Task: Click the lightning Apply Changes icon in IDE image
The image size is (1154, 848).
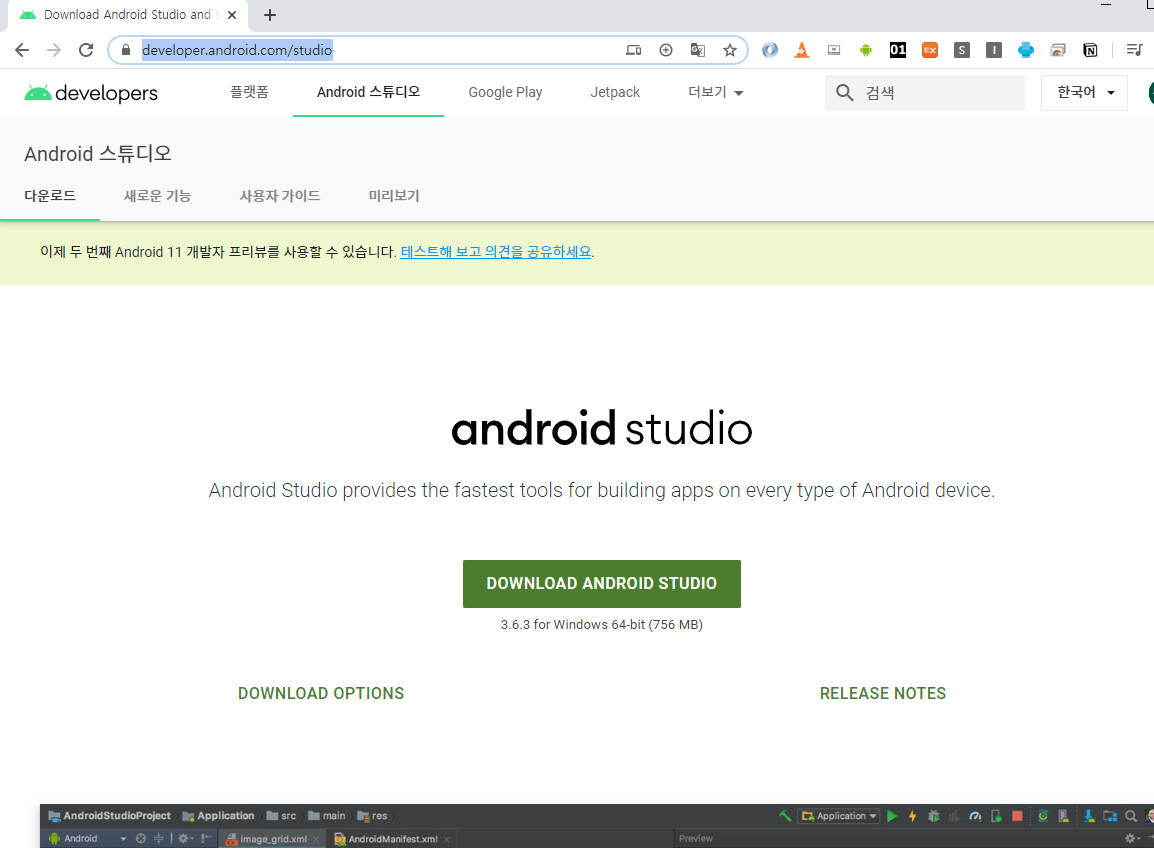Action: (x=913, y=816)
